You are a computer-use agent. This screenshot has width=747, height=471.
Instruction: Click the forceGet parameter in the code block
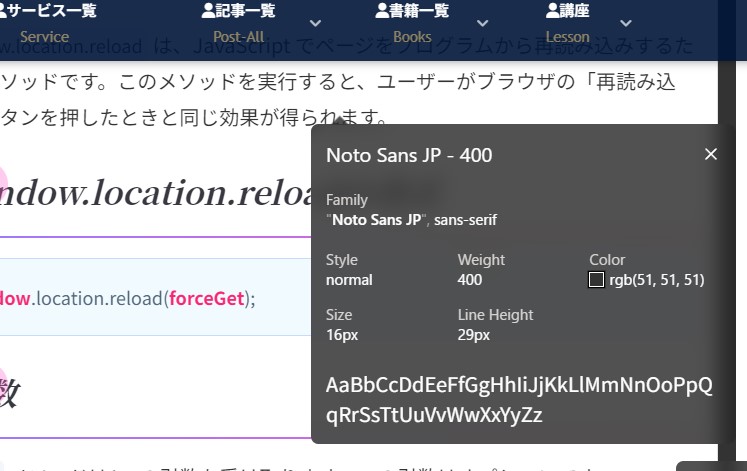[207, 298]
